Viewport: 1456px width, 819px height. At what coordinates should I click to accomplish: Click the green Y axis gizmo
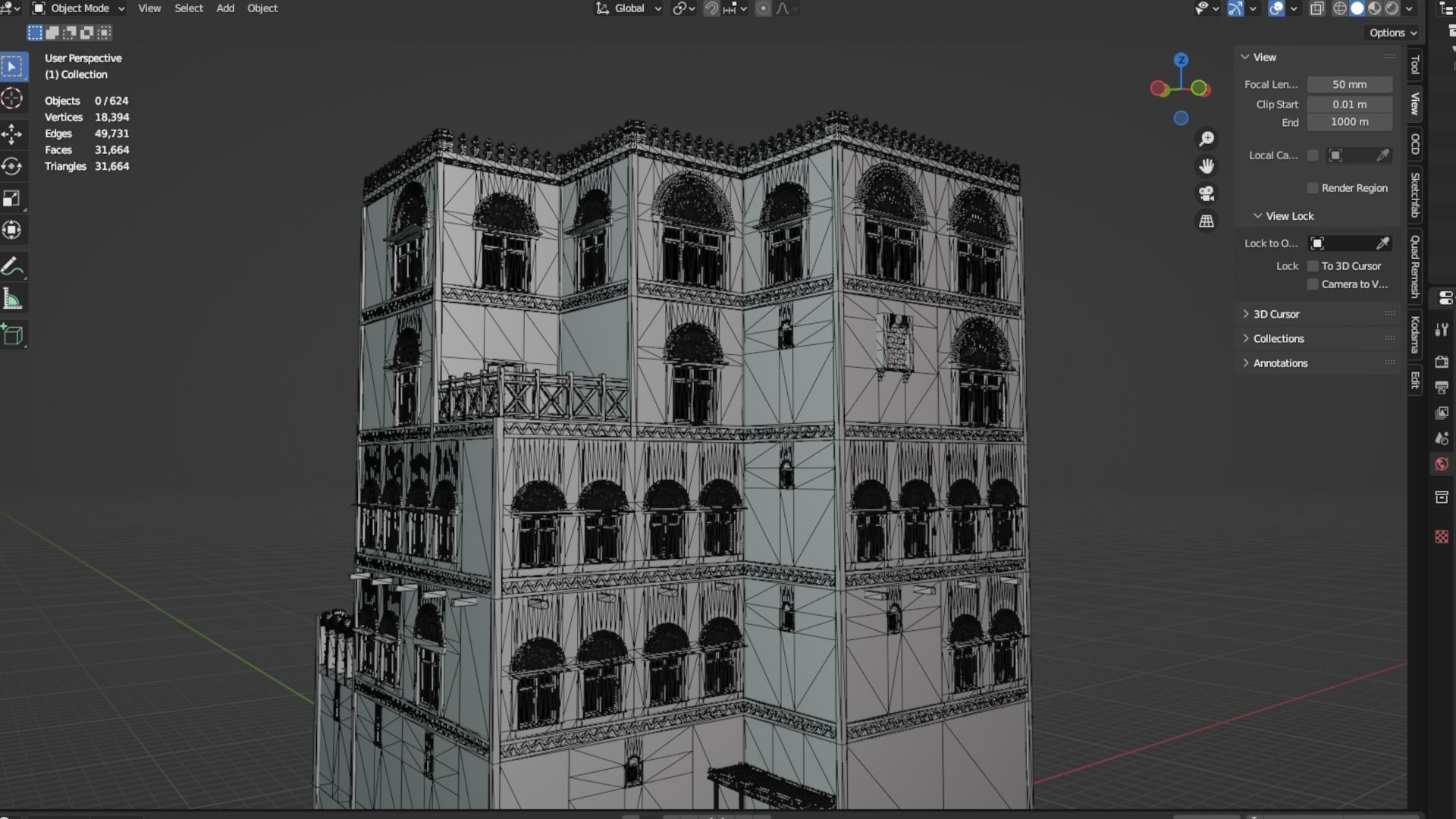(x=1200, y=89)
